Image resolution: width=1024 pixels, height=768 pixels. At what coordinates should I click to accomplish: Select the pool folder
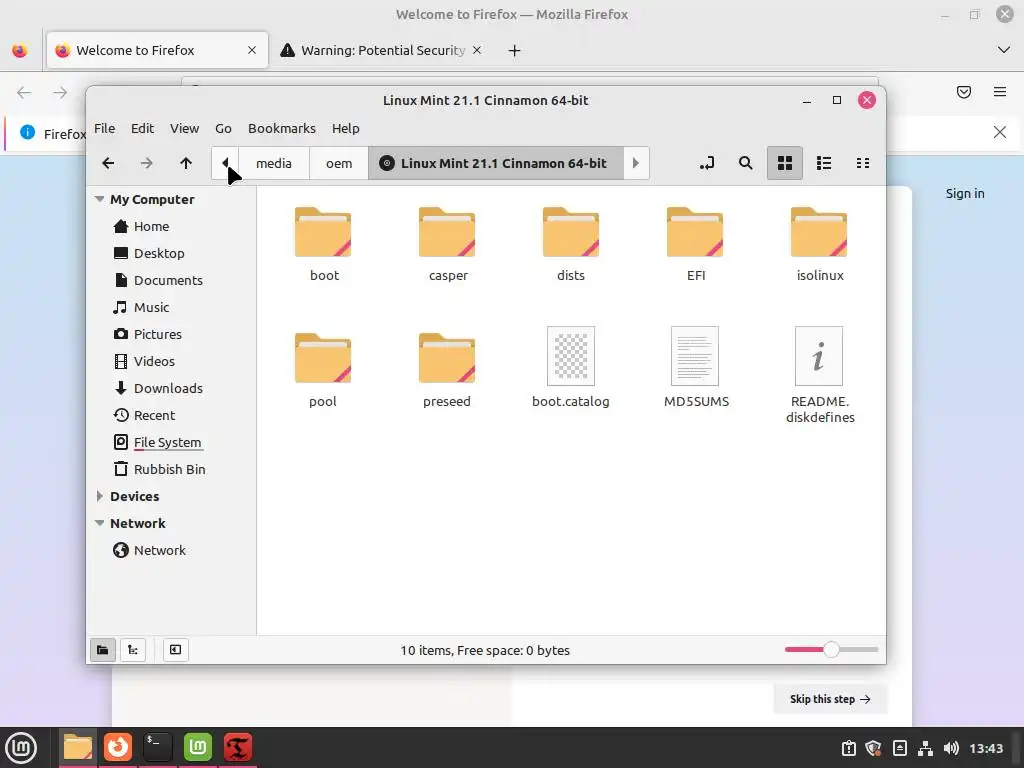(323, 370)
